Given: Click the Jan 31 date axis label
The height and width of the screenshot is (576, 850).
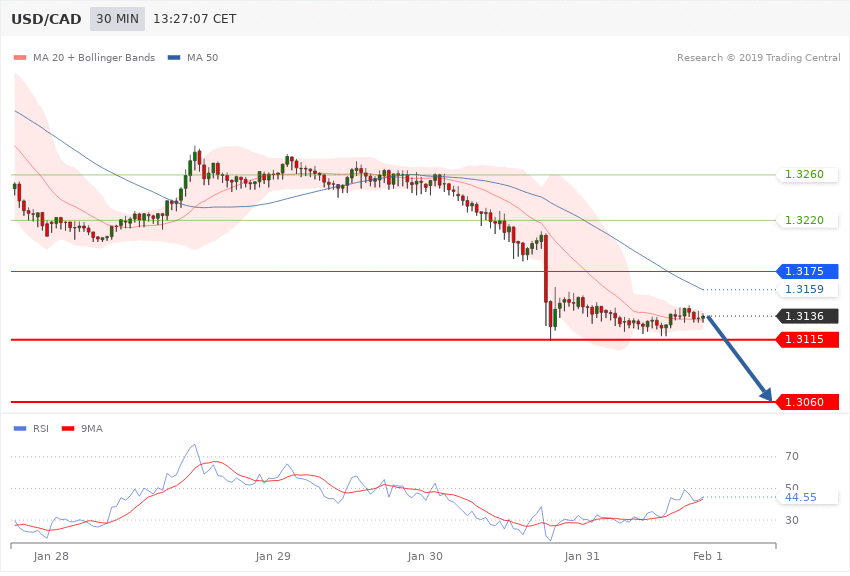Looking at the screenshot, I should click(x=582, y=556).
